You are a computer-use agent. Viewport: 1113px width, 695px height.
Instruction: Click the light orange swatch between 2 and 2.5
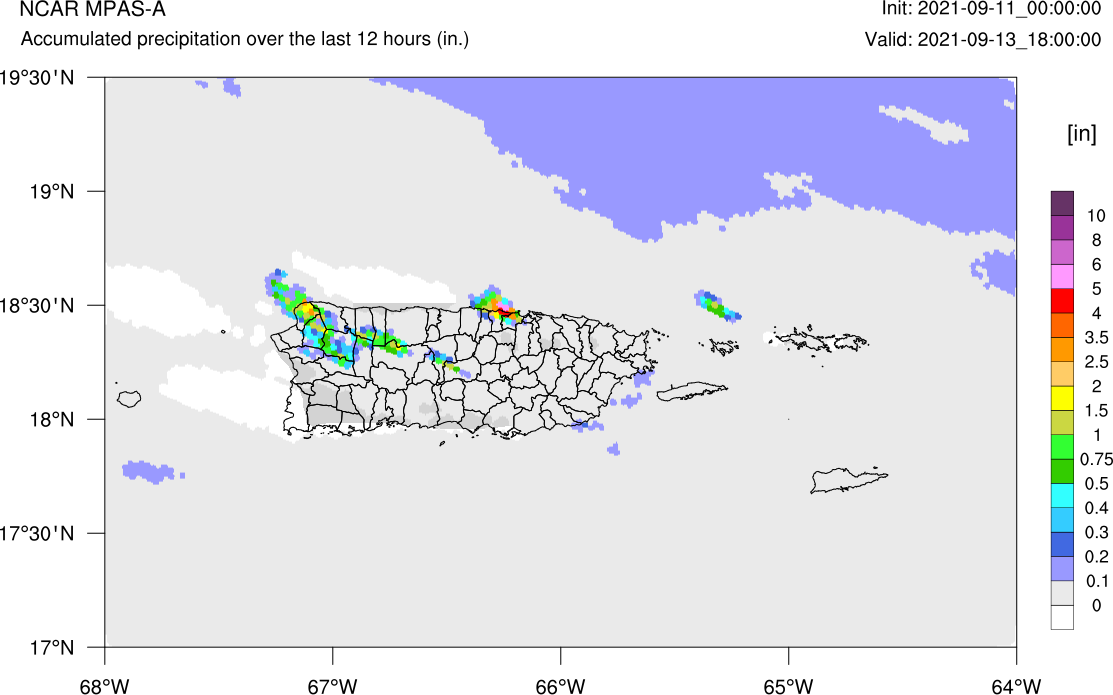click(1062, 373)
